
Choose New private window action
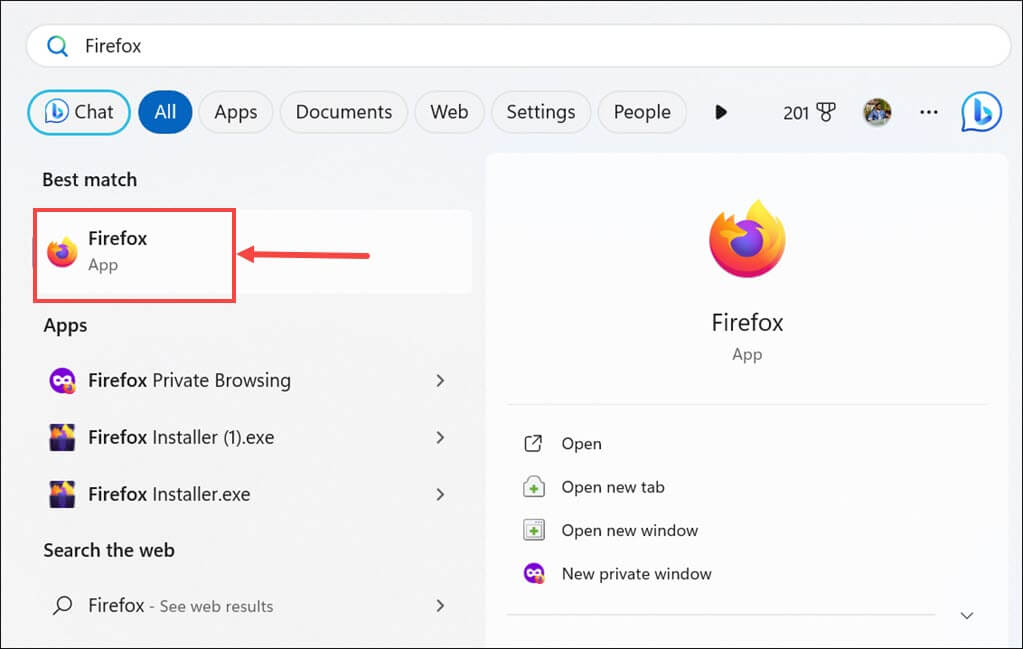click(636, 574)
